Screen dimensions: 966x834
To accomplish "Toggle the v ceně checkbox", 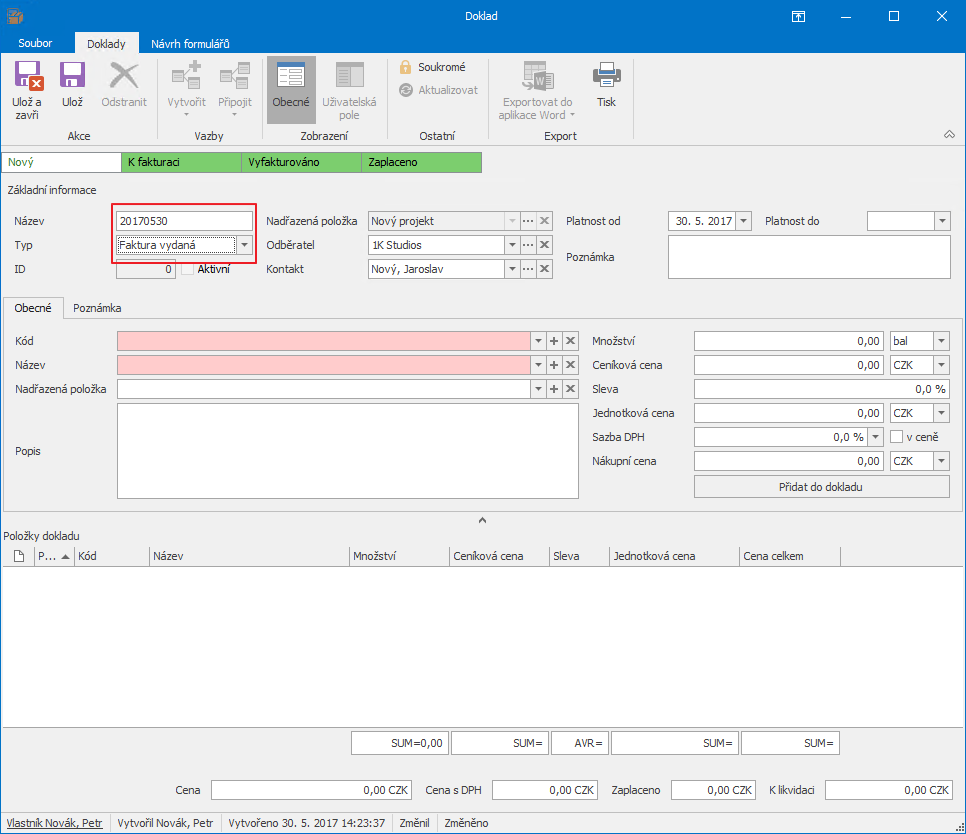I will pyautogui.click(x=896, y=437).
